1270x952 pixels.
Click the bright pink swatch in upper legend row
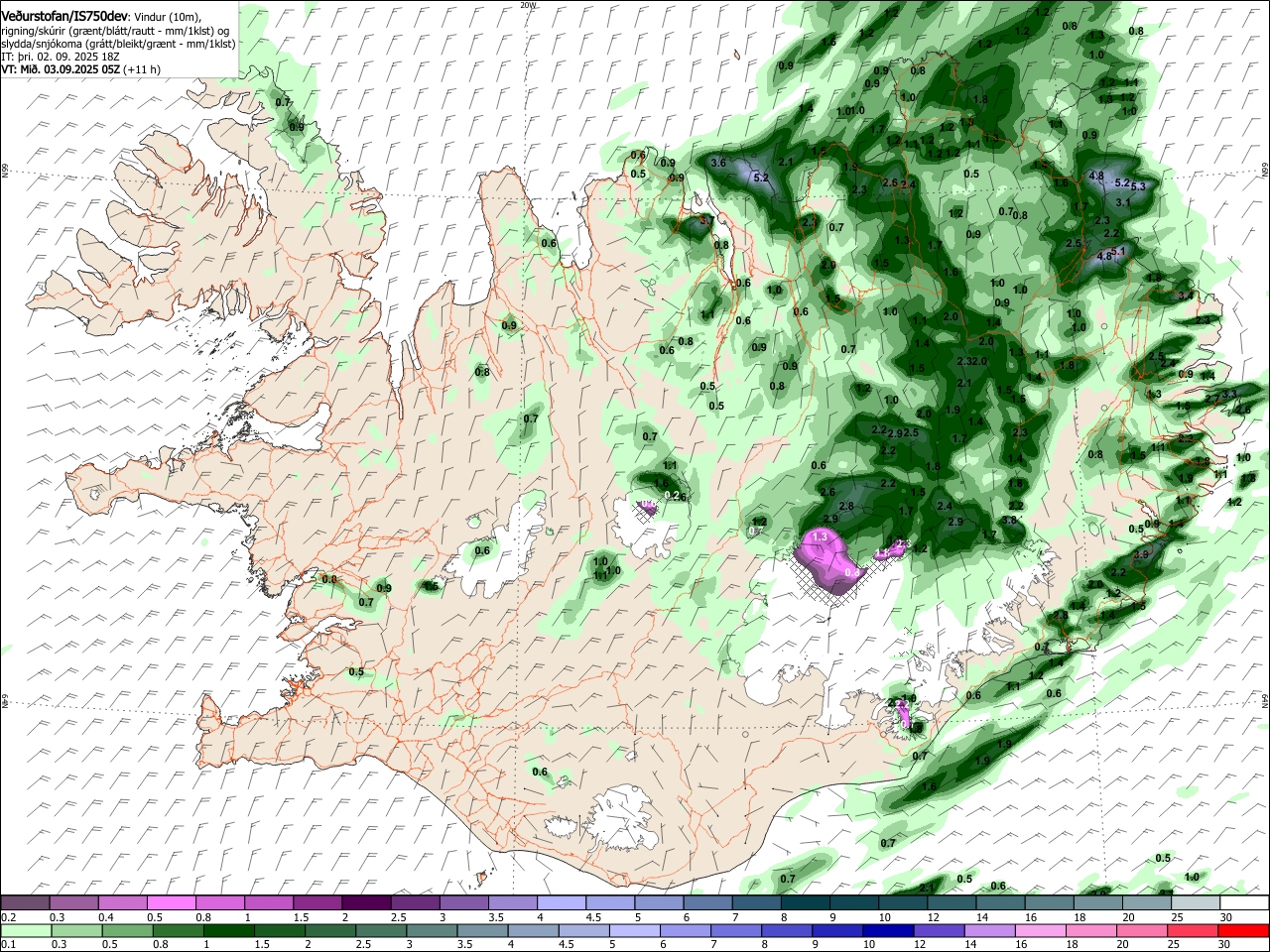(171, 903)
